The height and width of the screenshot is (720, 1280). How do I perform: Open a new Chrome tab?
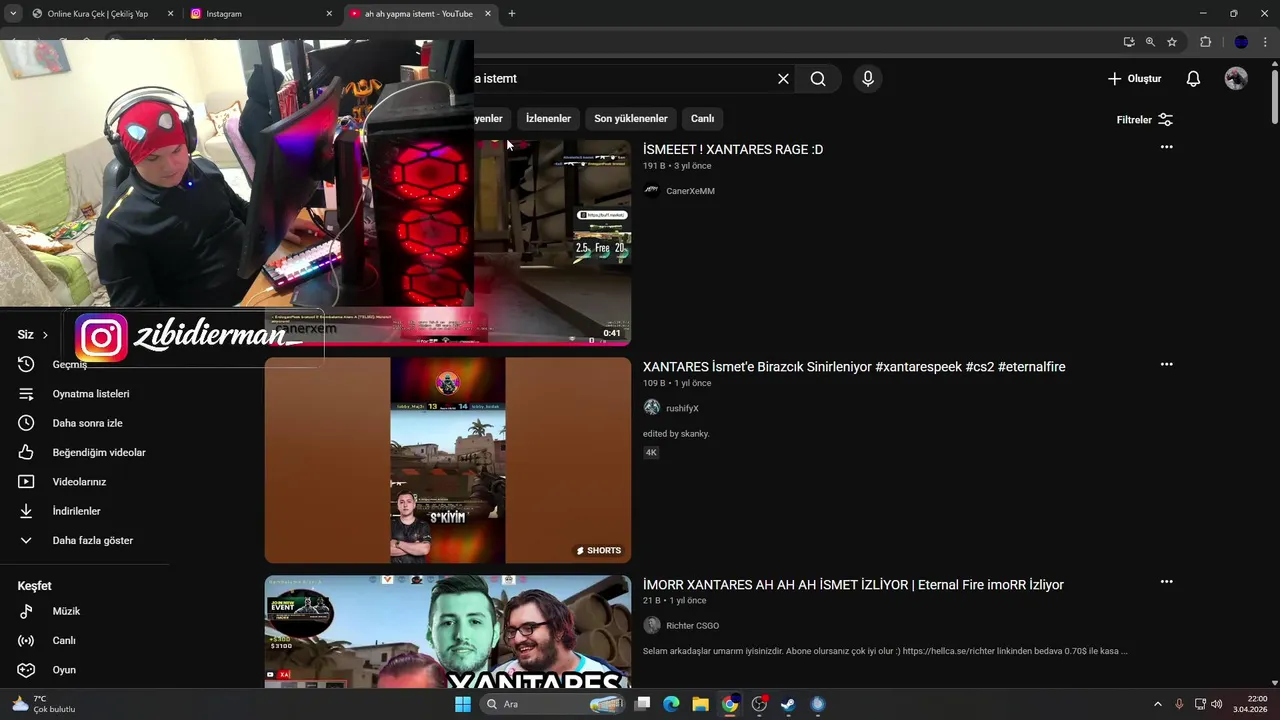[512, 14]
